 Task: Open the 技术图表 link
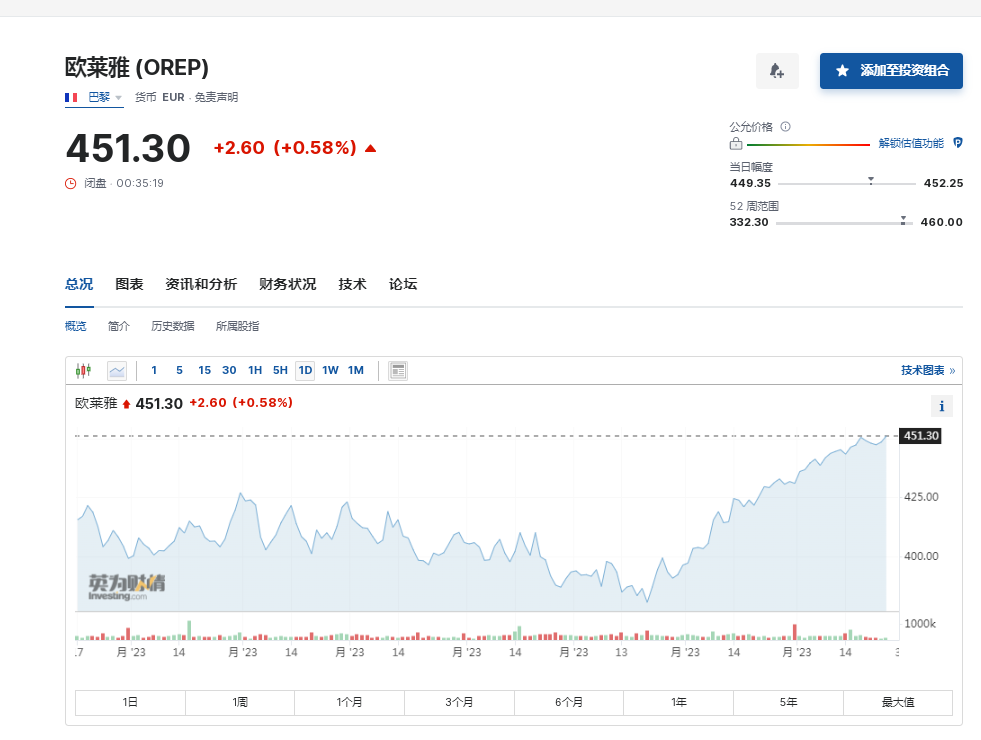coord(928,370)
